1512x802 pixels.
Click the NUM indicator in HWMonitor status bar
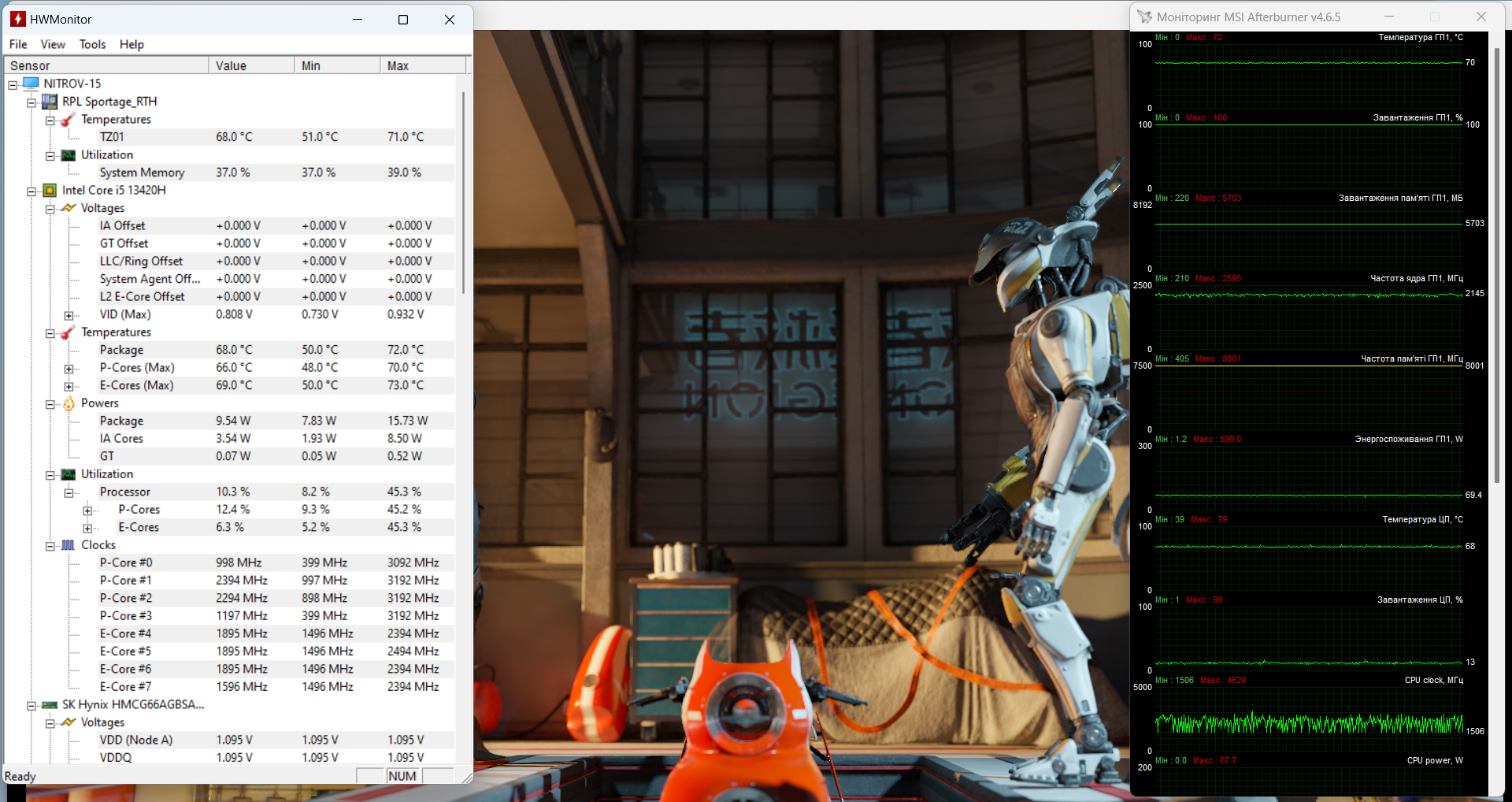click(402, 776)
